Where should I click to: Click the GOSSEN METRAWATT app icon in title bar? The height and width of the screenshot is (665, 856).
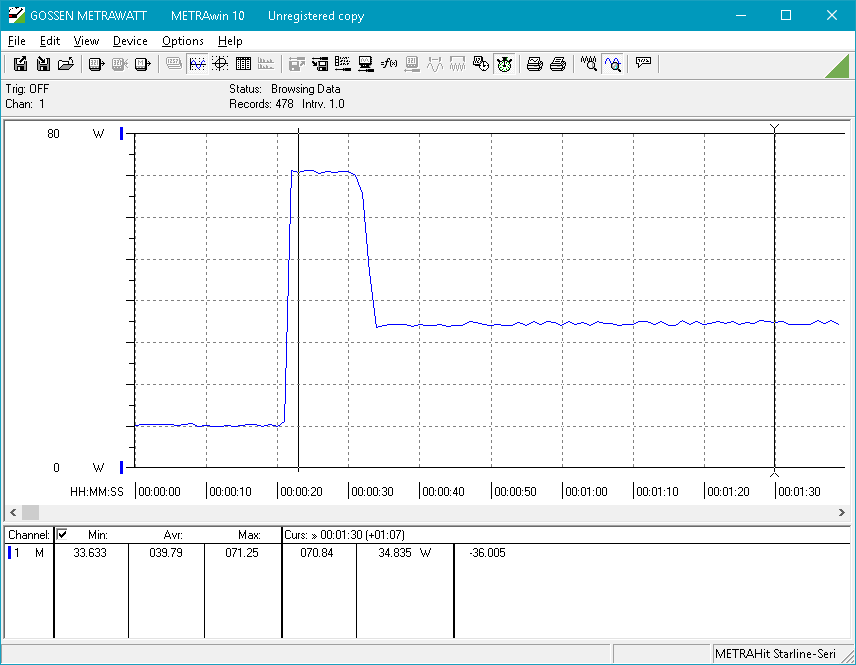click(16, 15)
